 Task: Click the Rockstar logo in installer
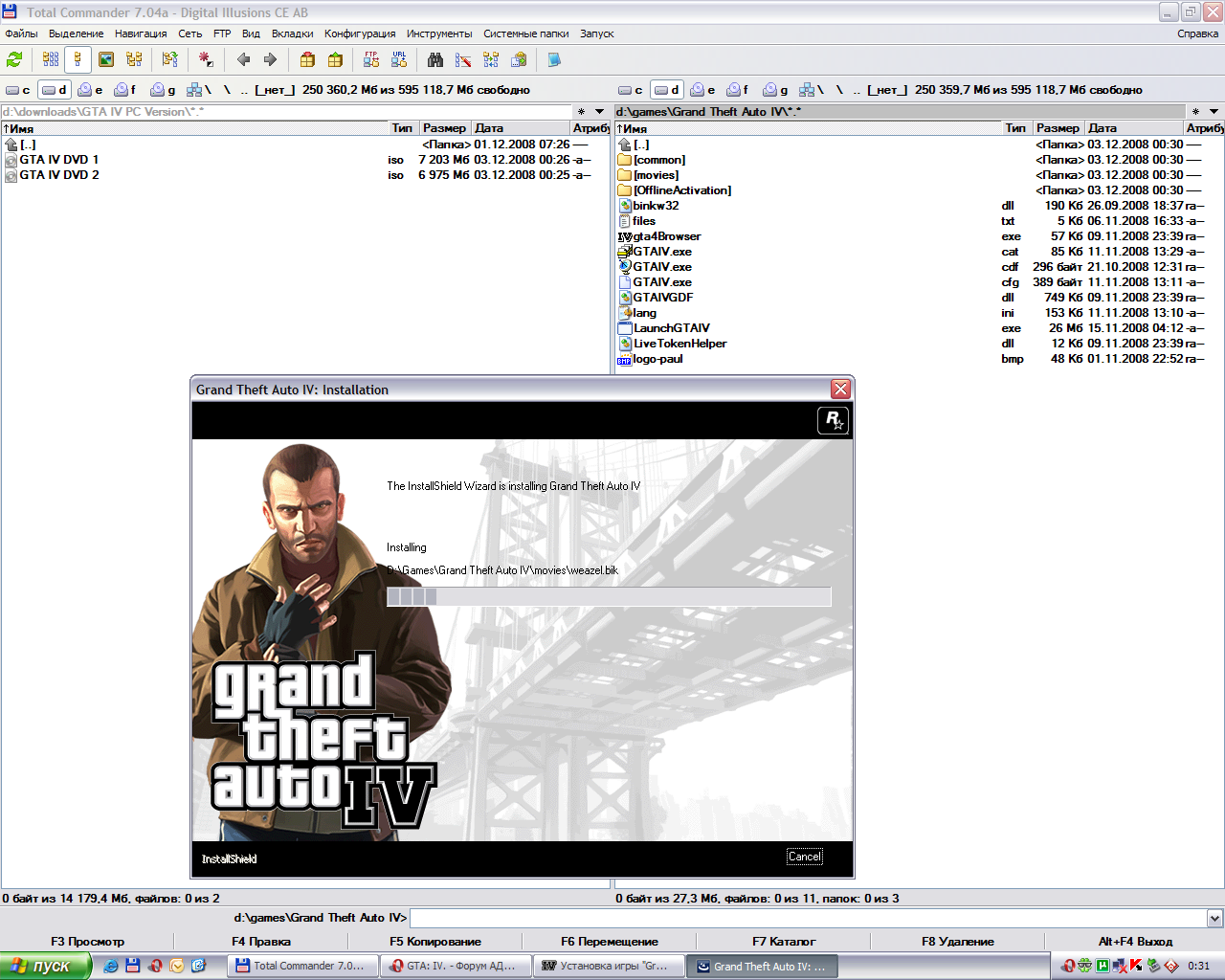[x=833, y=420]
